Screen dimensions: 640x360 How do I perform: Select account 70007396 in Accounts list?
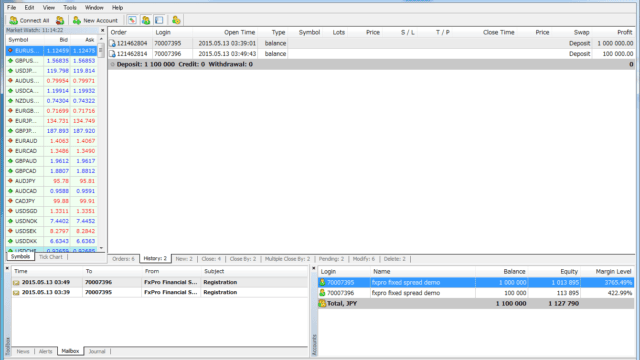(x=476, y=293)
